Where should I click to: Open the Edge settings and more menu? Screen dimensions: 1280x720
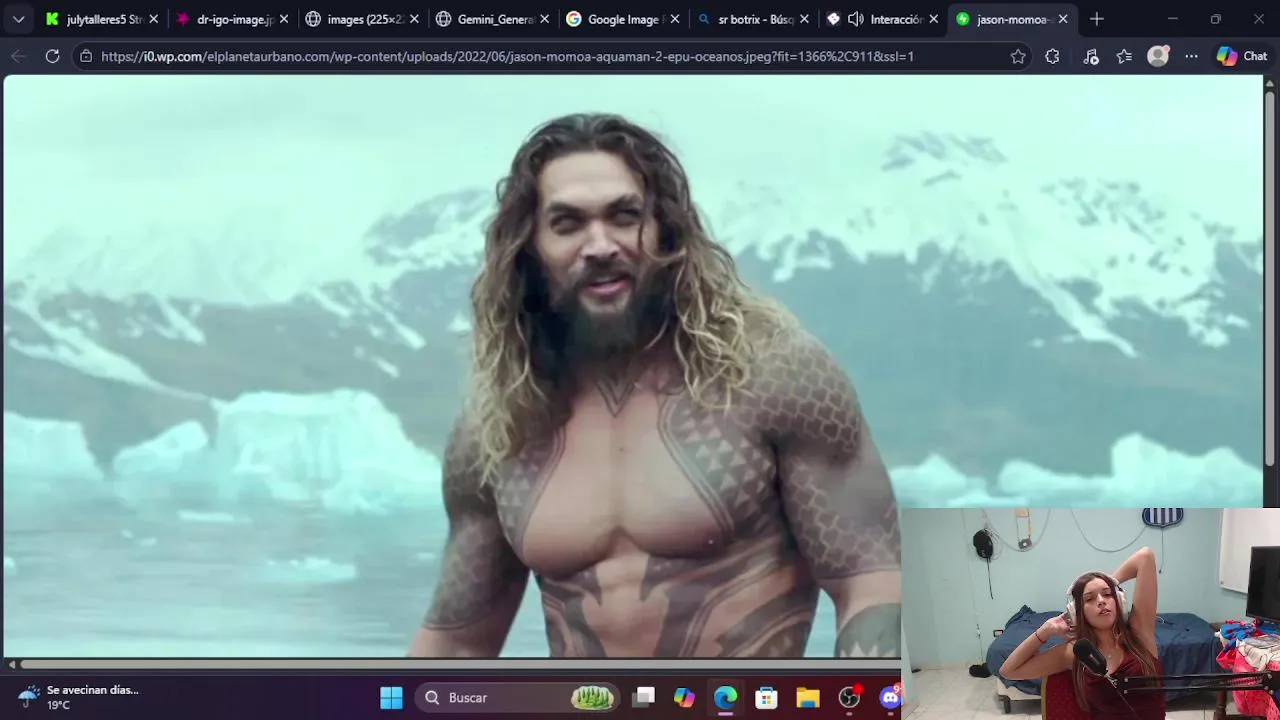(x=1191, y=56)
